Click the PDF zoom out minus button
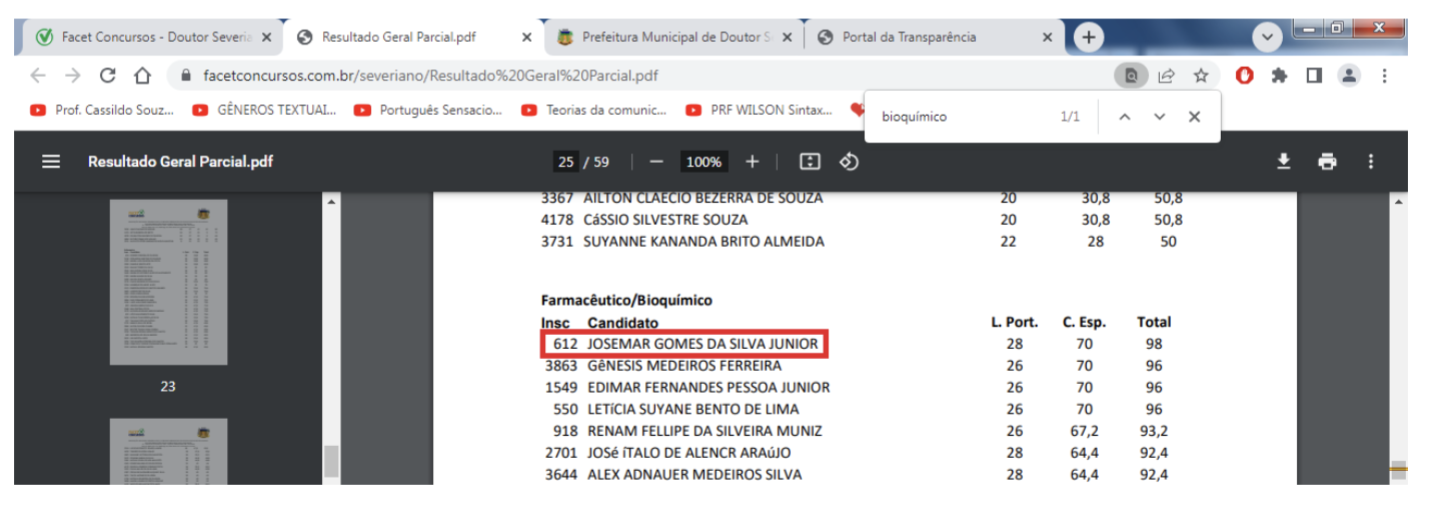The image size is (1432, 532). click(x=656, y=162)
